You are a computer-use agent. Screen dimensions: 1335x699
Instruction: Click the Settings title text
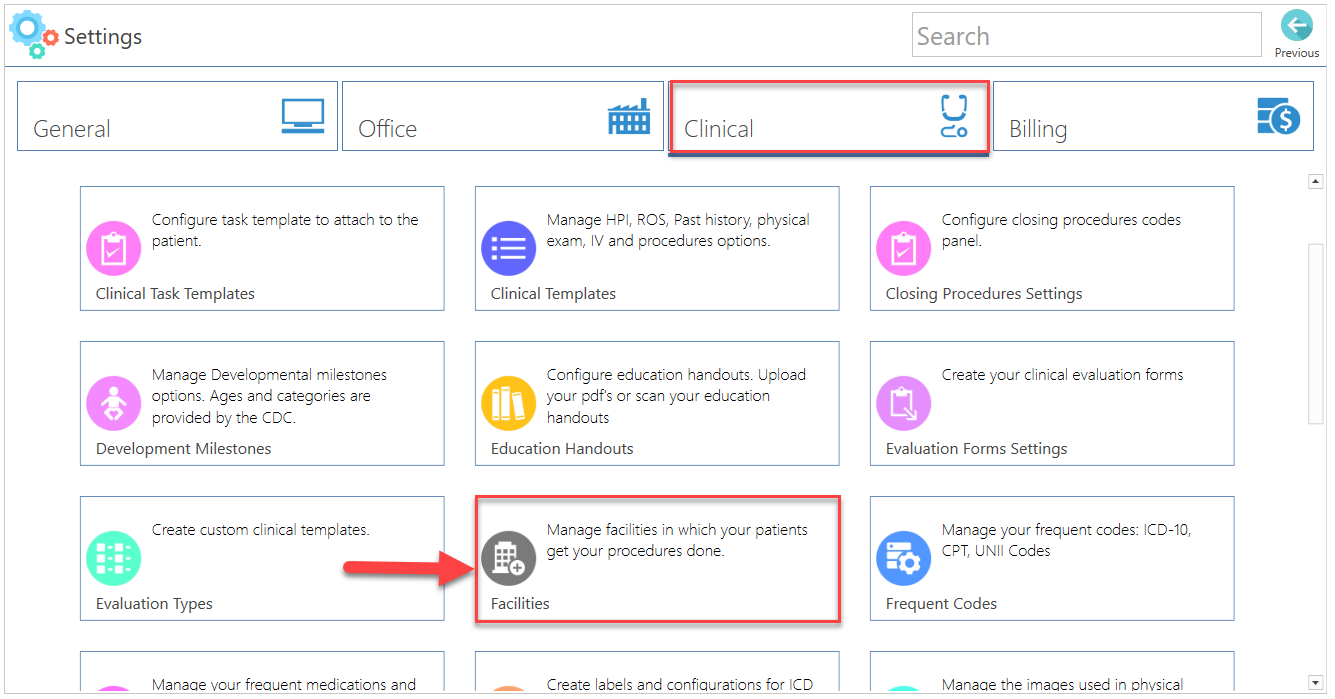103,37
